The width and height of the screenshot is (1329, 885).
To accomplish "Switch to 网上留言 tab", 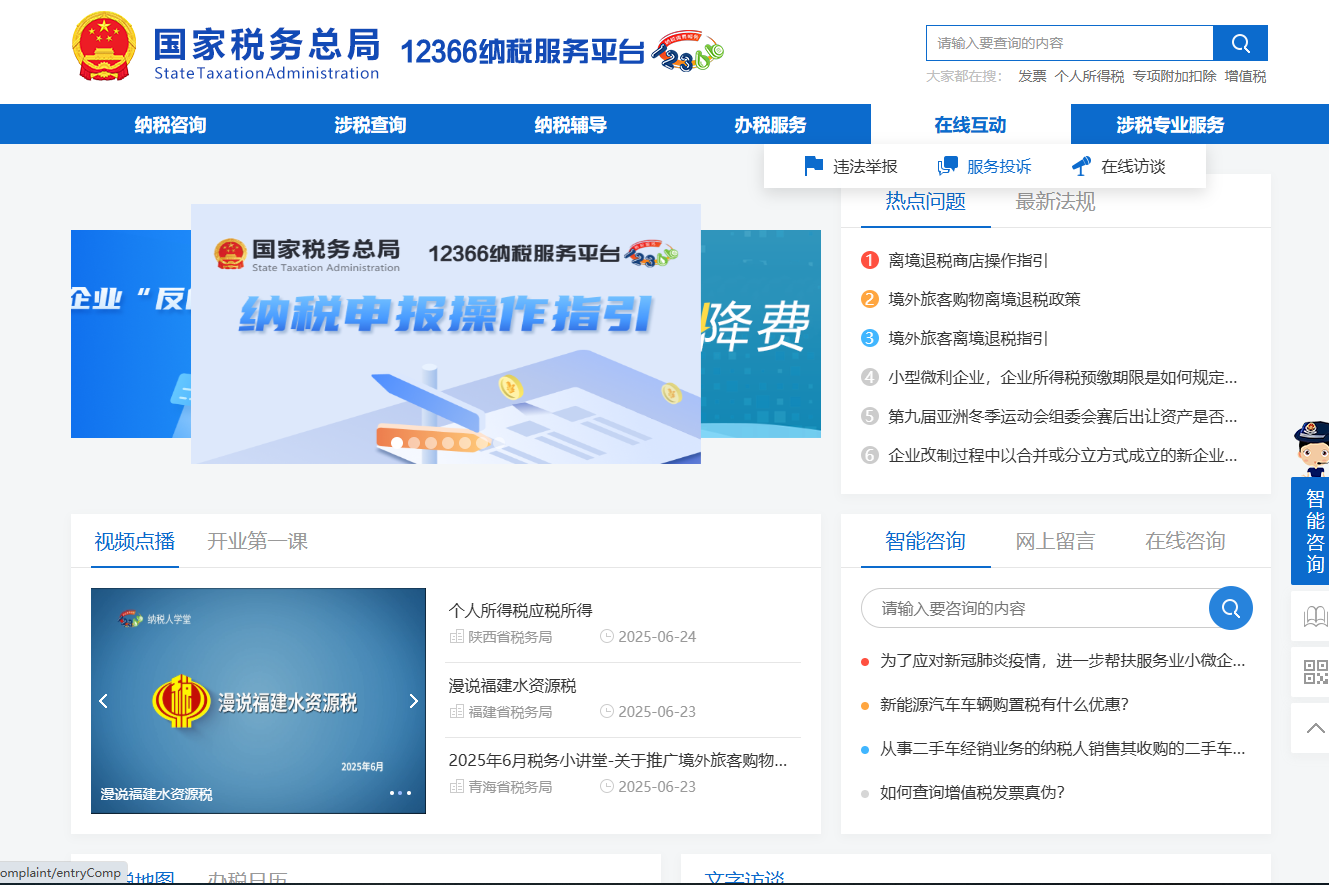I will click(x=1056, y=541).
